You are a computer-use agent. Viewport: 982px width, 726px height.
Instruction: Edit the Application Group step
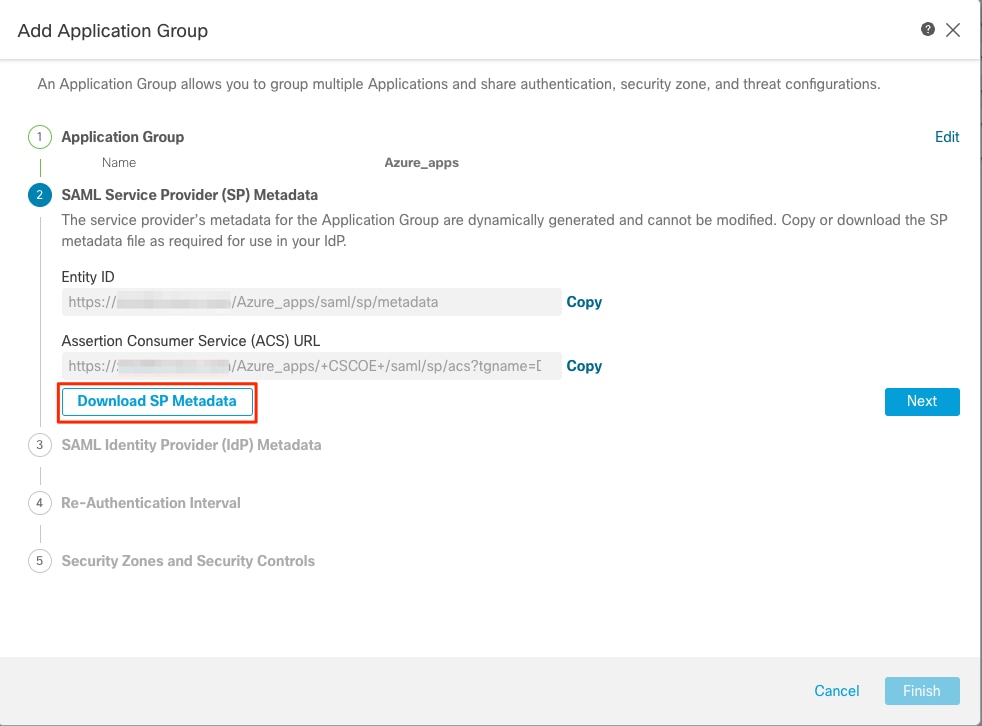(x=947, y=137)
